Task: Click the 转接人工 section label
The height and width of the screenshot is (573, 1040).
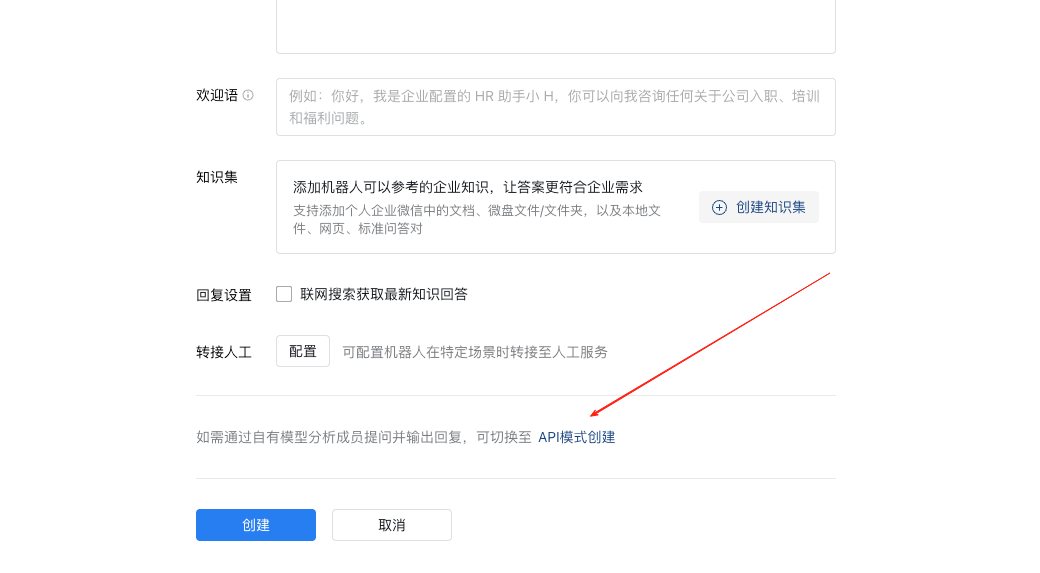Action: (x=224, y=352)
